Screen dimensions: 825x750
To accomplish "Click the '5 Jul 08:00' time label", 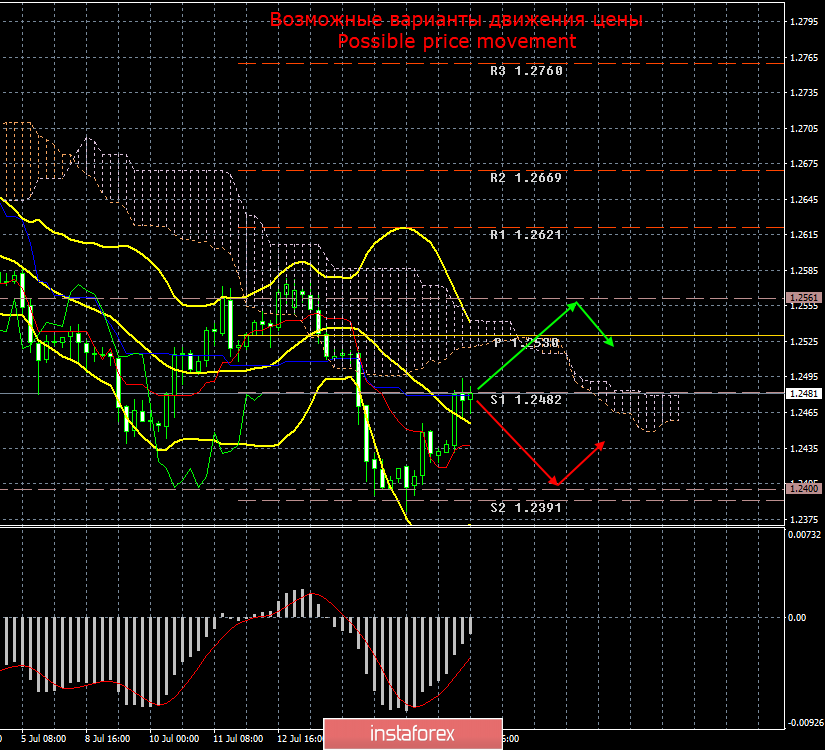I will (x=44, y=739).
